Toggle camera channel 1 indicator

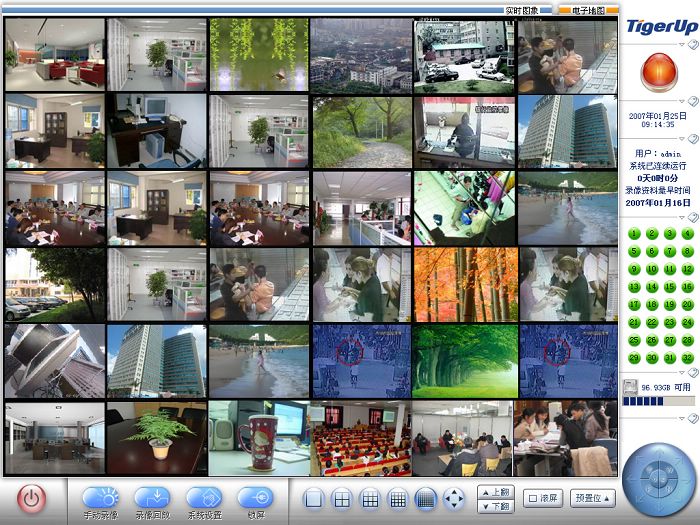[633, 234]
